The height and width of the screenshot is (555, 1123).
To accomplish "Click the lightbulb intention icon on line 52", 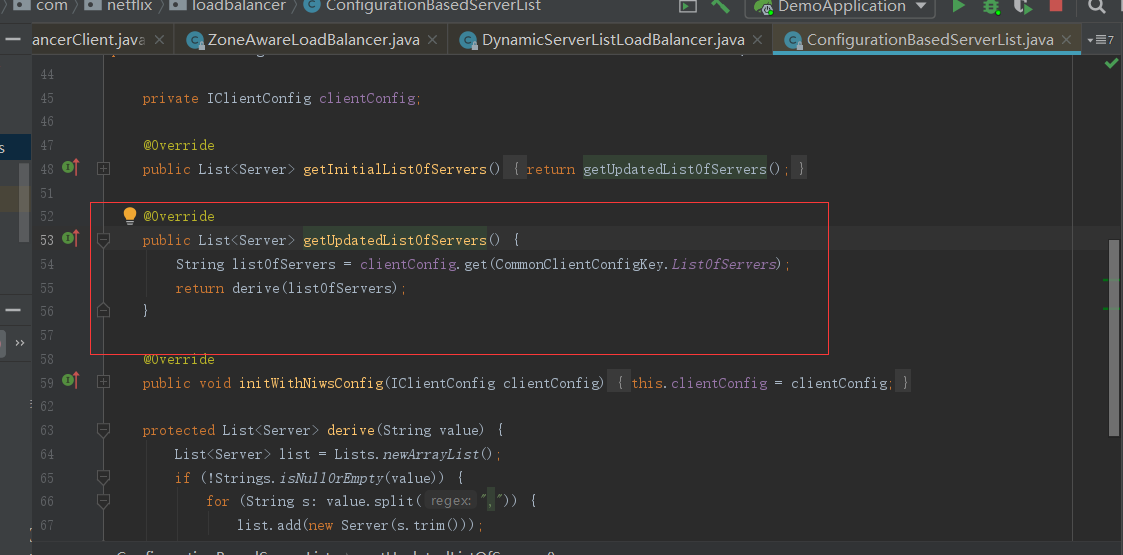I will point(130,216).
